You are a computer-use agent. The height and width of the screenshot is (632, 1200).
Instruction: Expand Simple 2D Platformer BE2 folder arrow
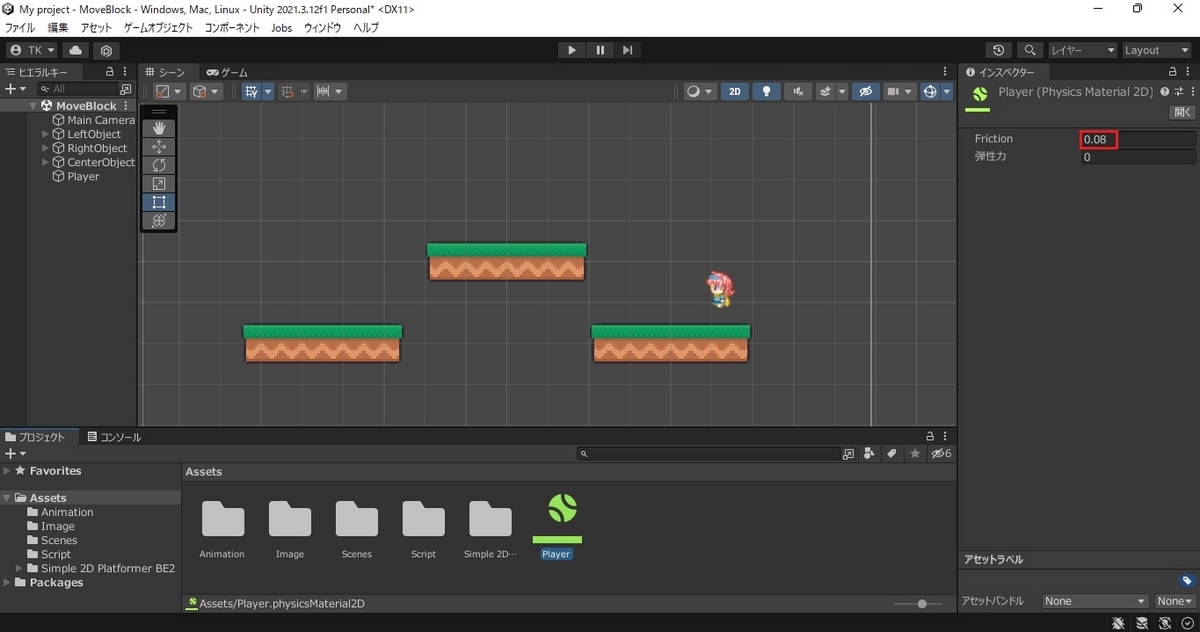pos(19,568)
